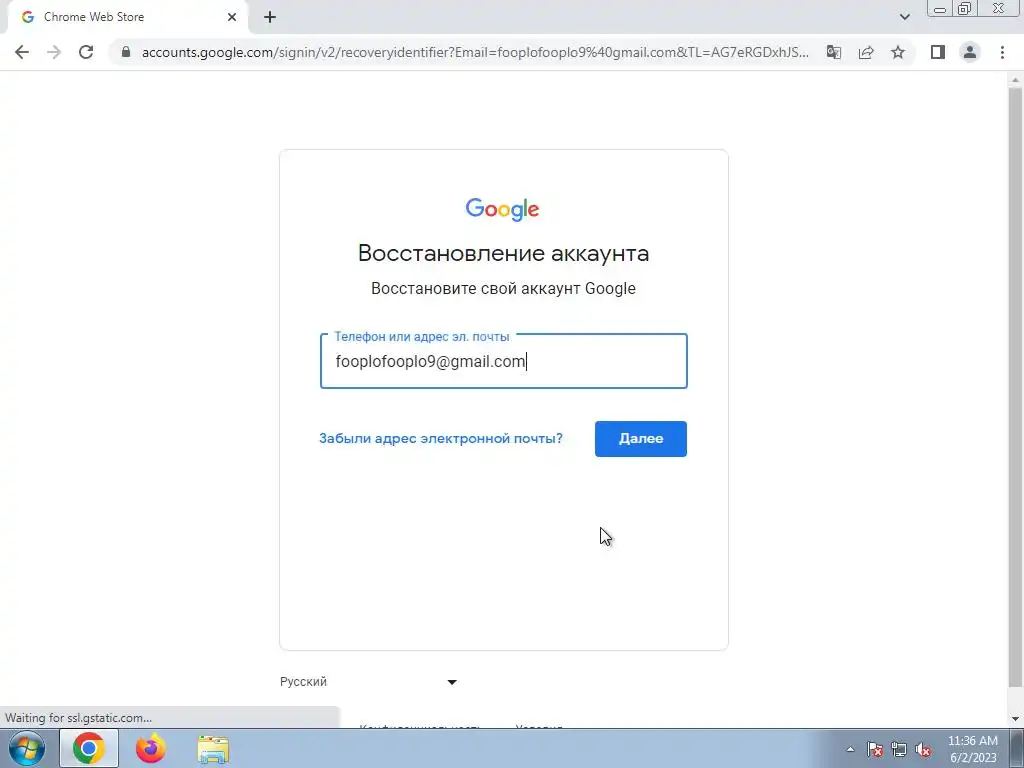Launch Firefox from the taskbar
The image size is (1024, 768).
(151, 748)
